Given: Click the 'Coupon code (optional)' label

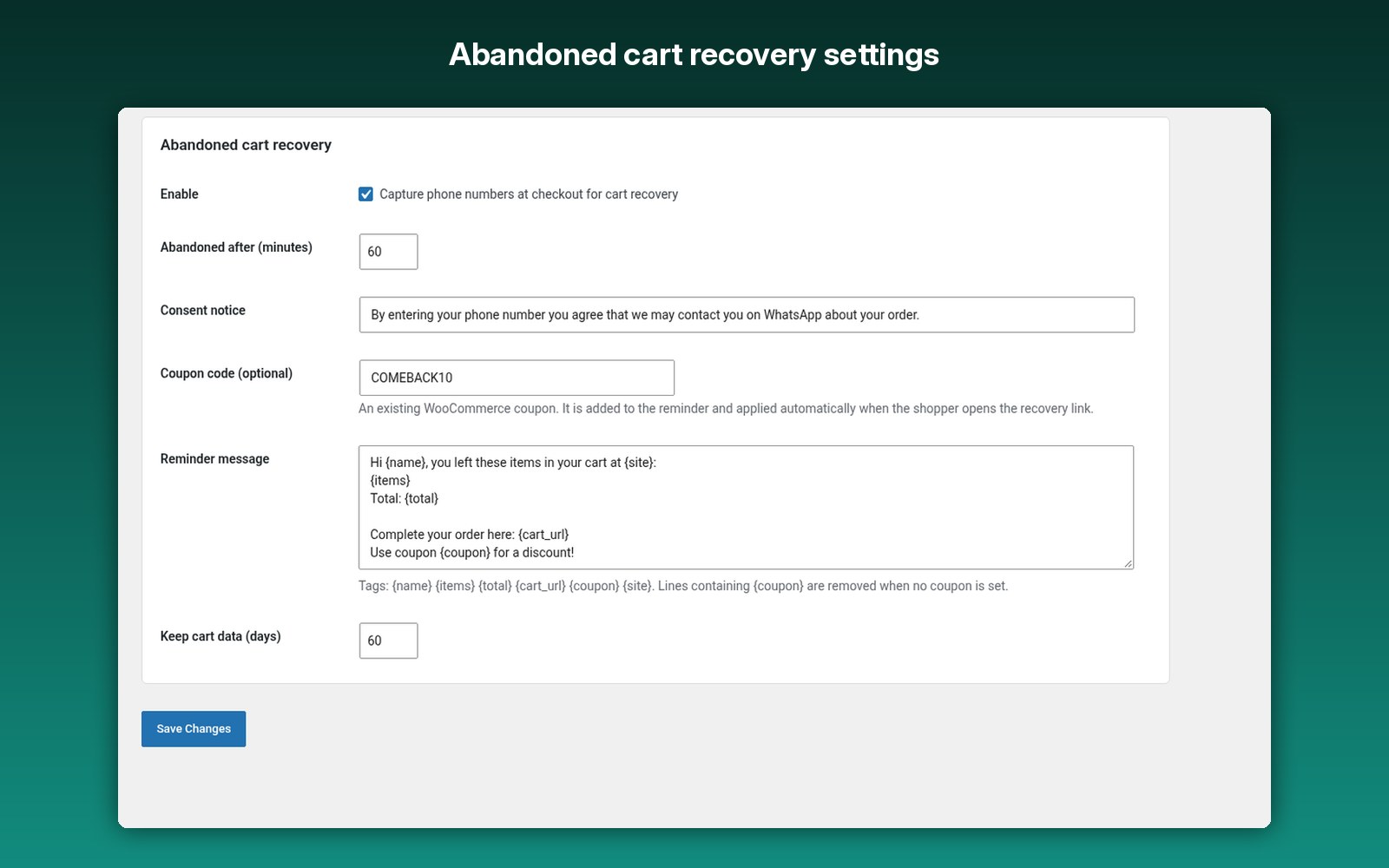Looking at the screenshot, I should (x=227, y=373).
